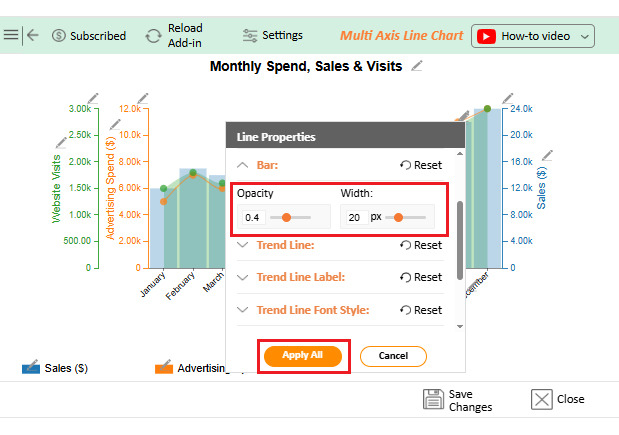Click the back arrow icon
The image size is (619, 435).
coord(33,35)
